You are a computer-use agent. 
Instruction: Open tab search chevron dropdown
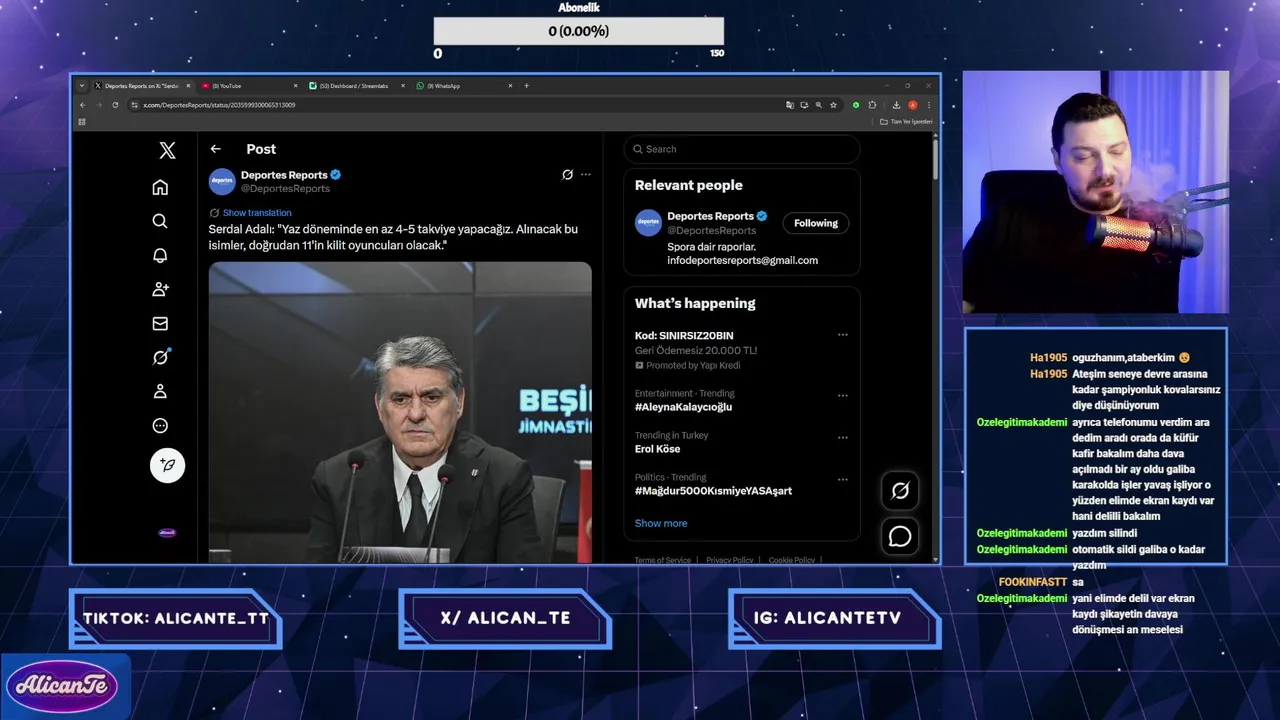82,86
